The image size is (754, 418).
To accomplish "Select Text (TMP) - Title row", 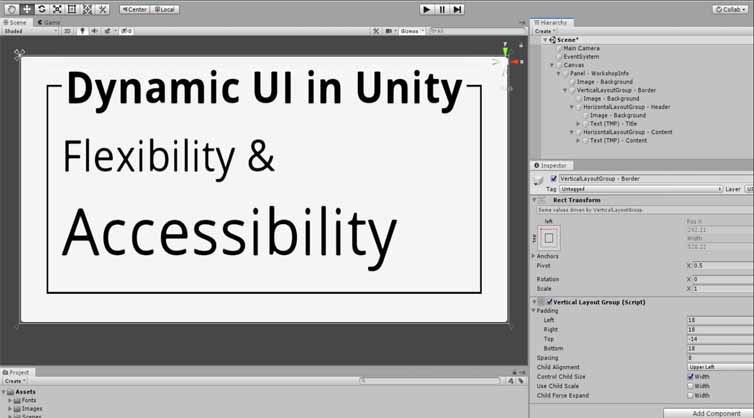I will (x=613, y=124).
